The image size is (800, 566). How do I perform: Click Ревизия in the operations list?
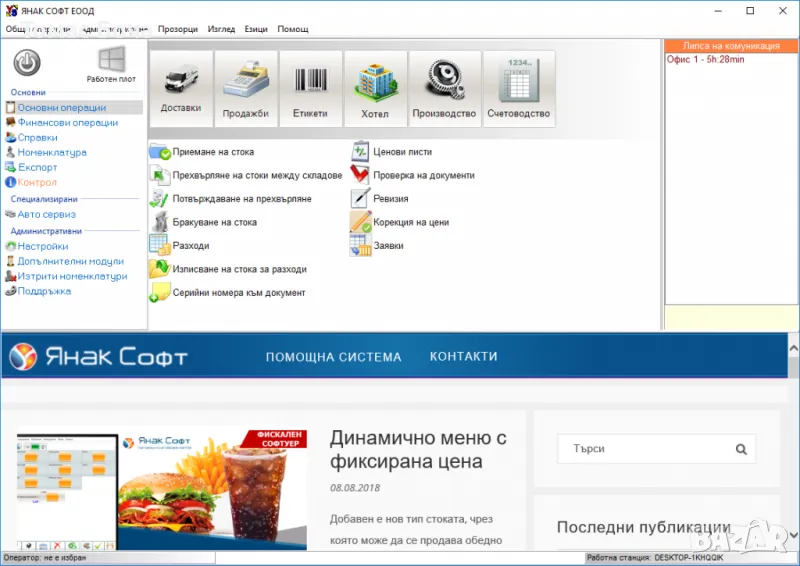click(x=391, y=199)
